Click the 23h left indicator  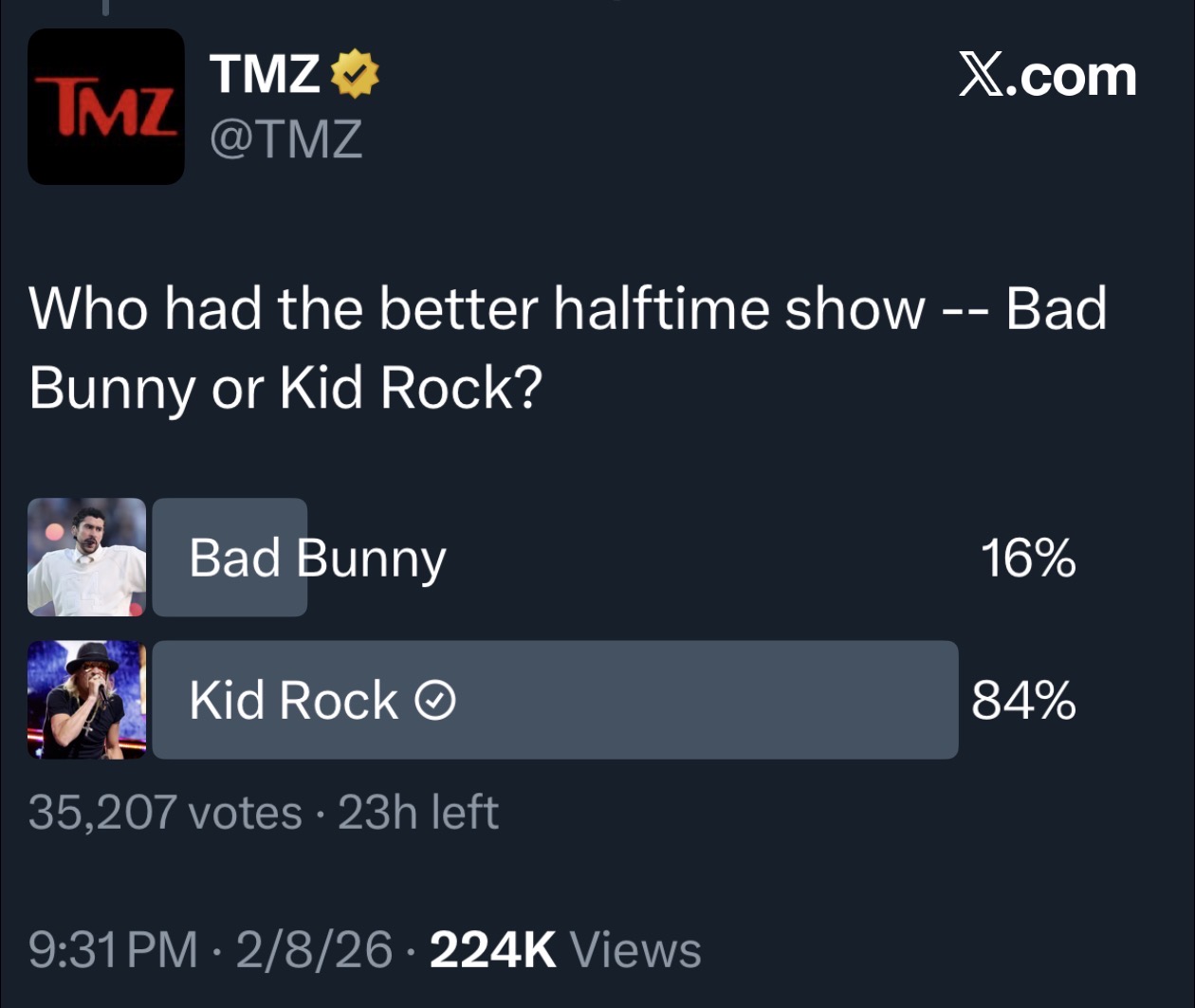tap(417, 813)
